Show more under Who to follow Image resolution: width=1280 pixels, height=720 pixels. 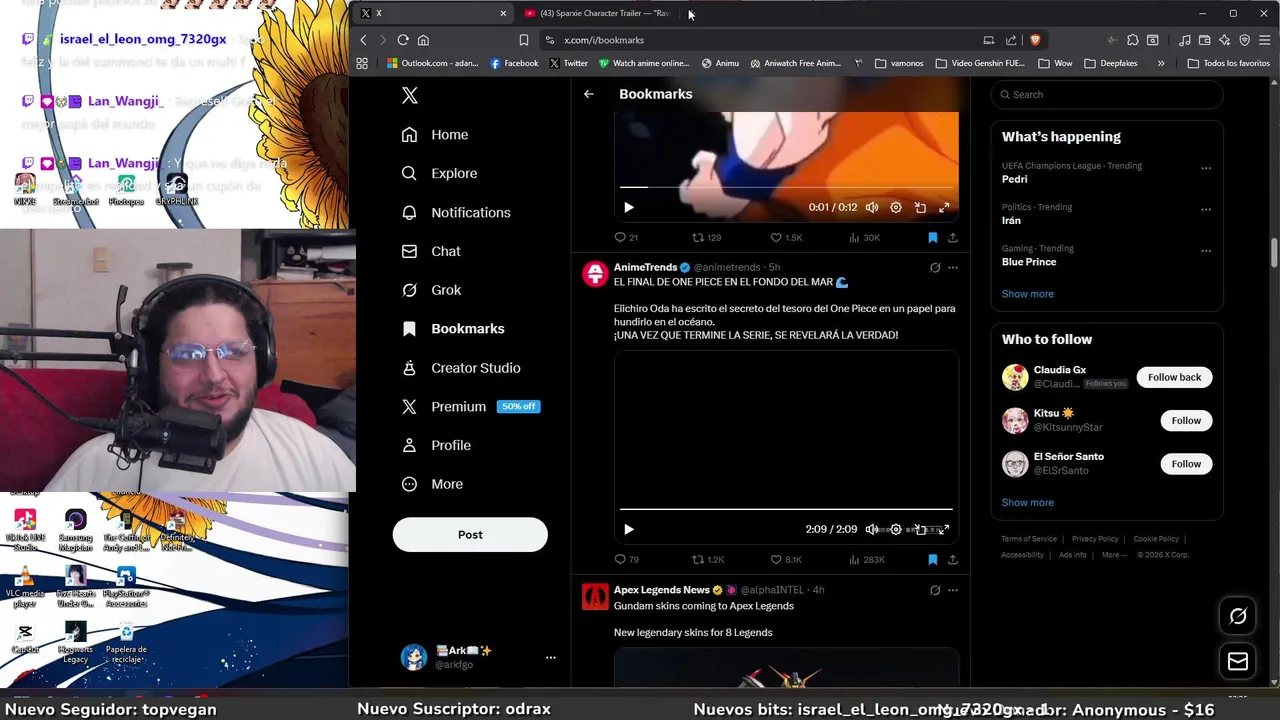[1027, 503]
